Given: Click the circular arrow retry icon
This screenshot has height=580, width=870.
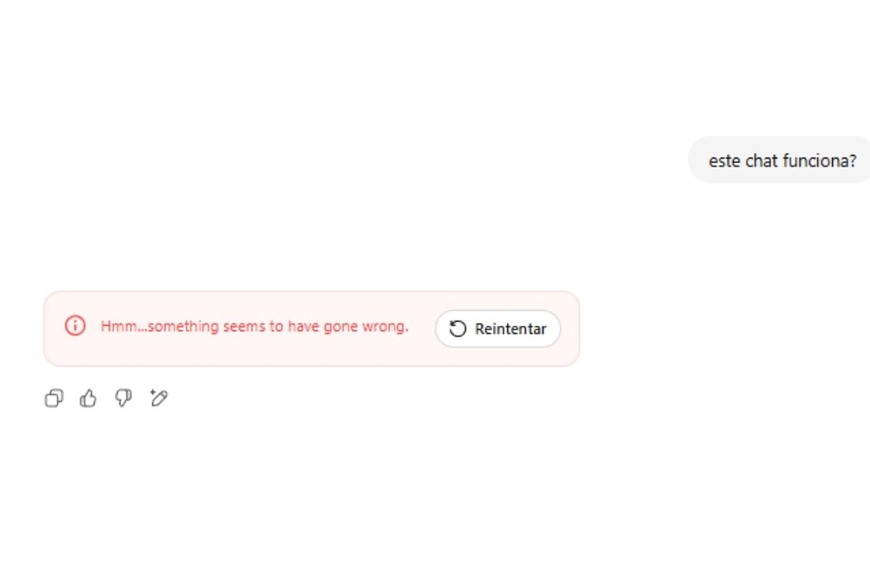Looking at the screenshot, I should (458, 329).
